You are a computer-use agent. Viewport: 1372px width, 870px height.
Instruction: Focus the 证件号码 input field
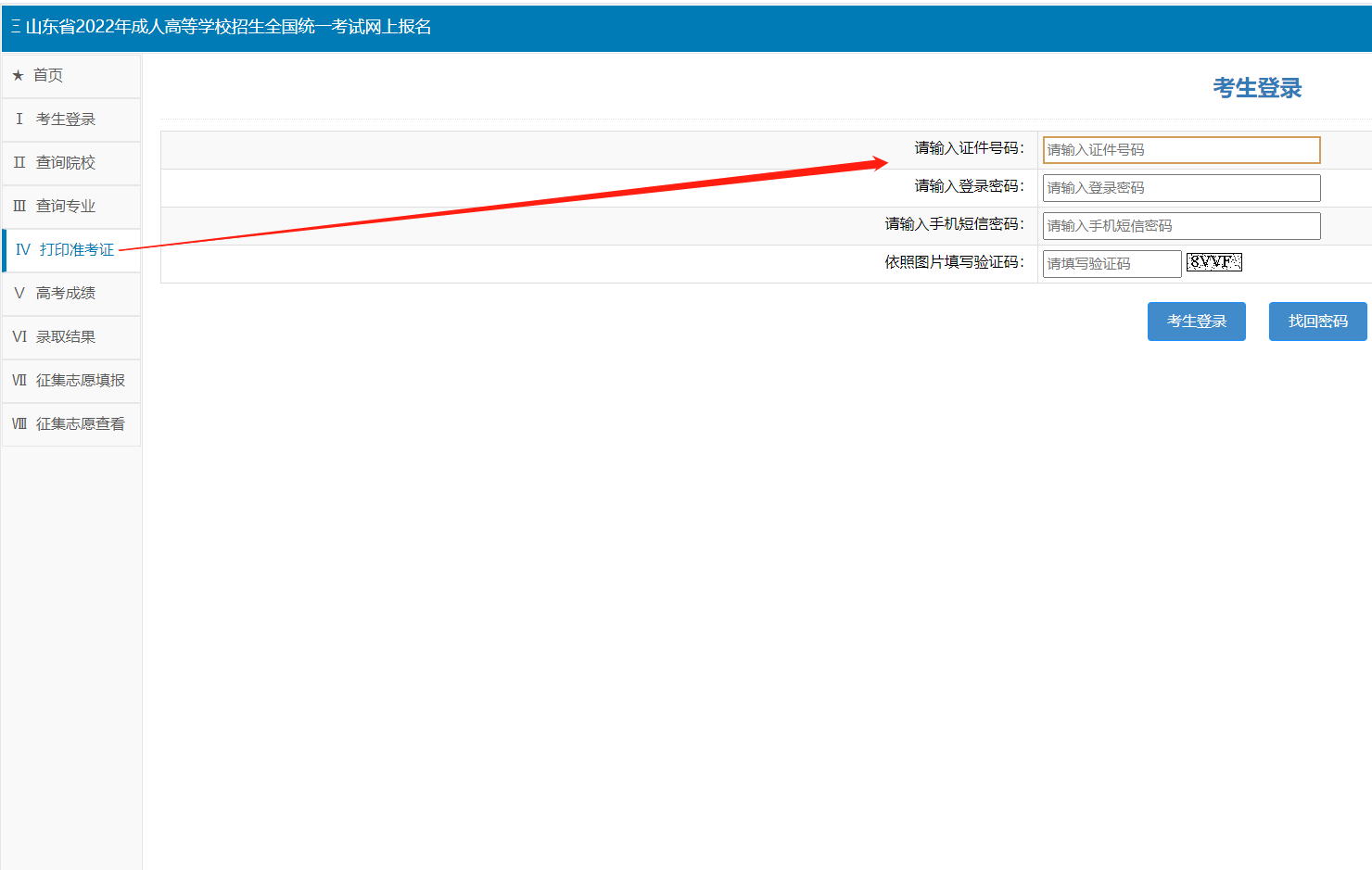(1181, 150)
